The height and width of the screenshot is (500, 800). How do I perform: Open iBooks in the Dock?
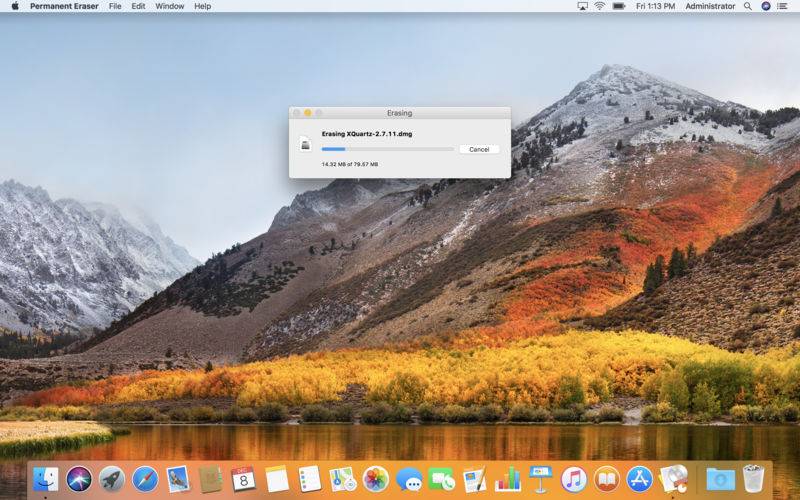pyautogui.click(x=607, y=480)
